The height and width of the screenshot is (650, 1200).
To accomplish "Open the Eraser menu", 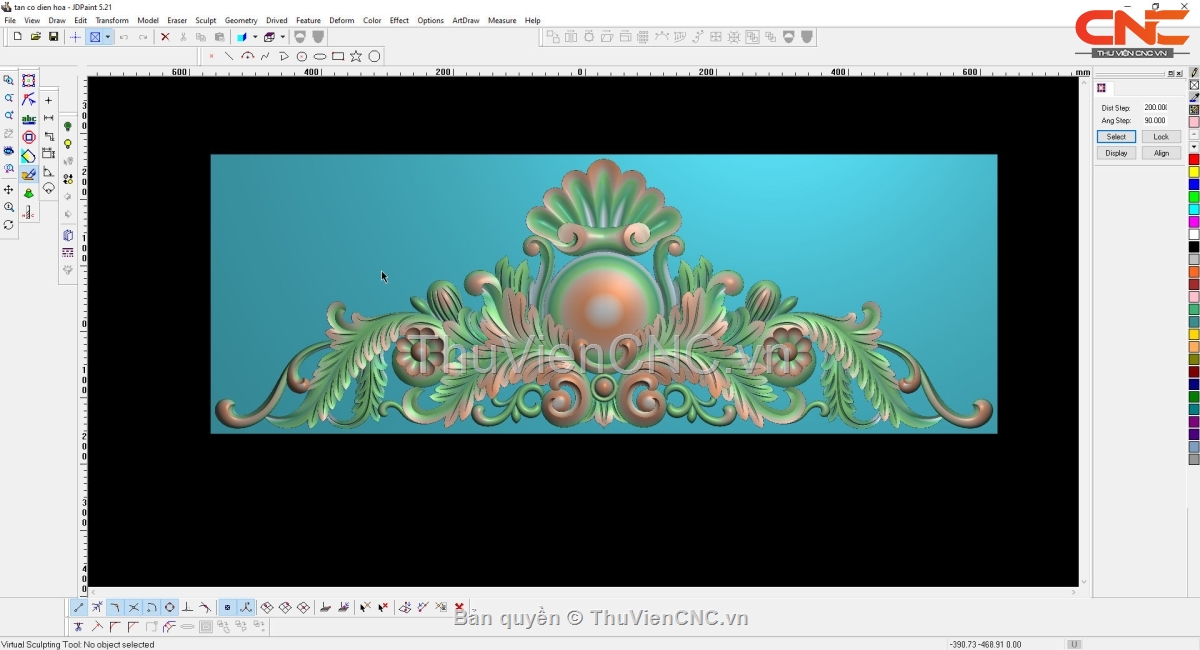I will (x=177, y=20).
